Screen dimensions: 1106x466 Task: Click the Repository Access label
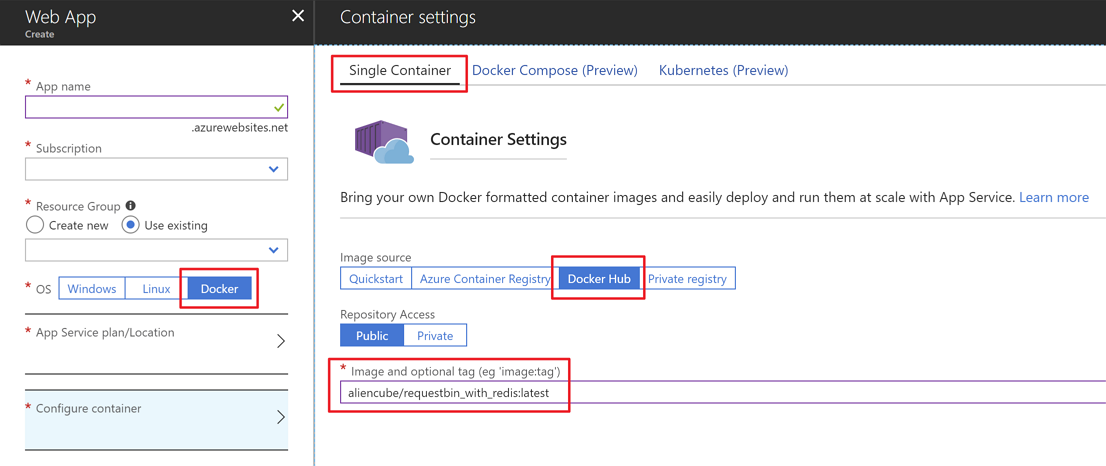(387, 314)
